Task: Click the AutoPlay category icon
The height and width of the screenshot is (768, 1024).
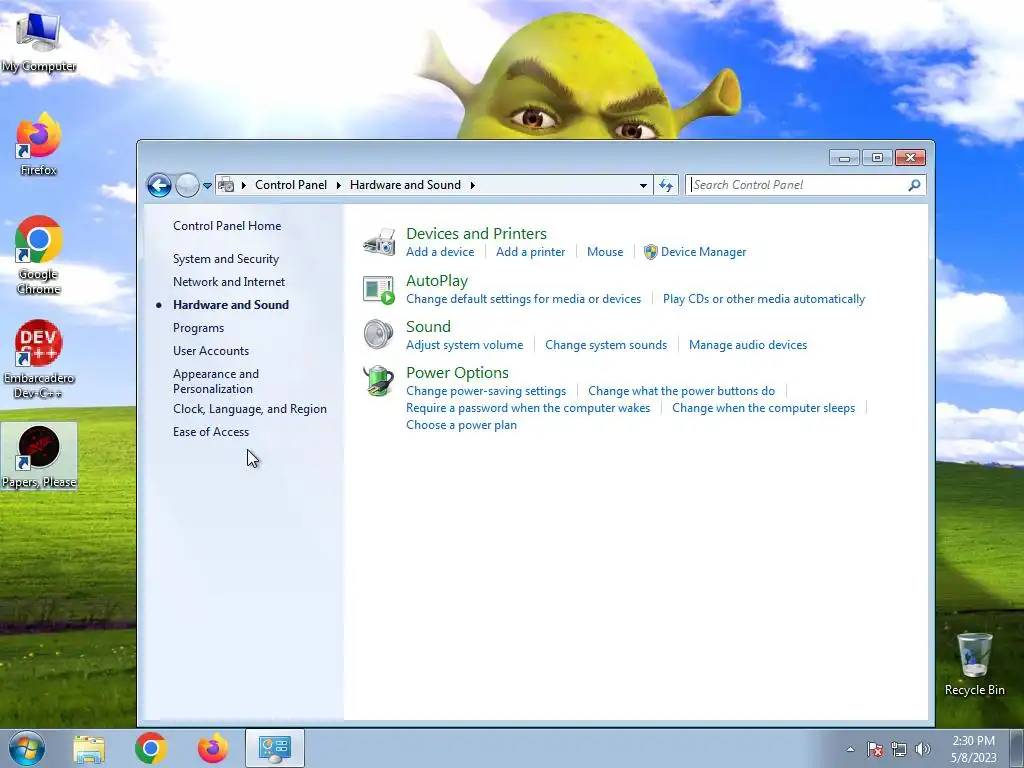Action: click(379, 289)
